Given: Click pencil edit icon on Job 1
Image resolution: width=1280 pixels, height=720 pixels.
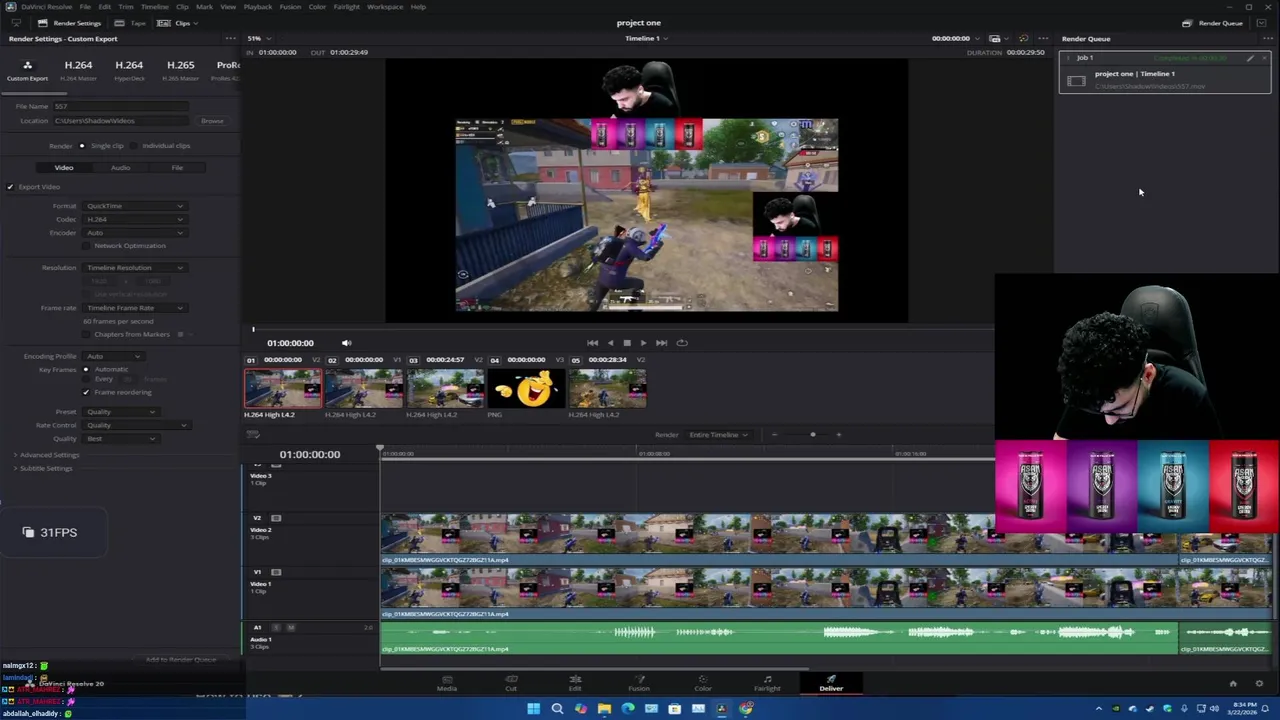Looking at the screenshot, I should pyautogui.click(x=1250, y=58).
